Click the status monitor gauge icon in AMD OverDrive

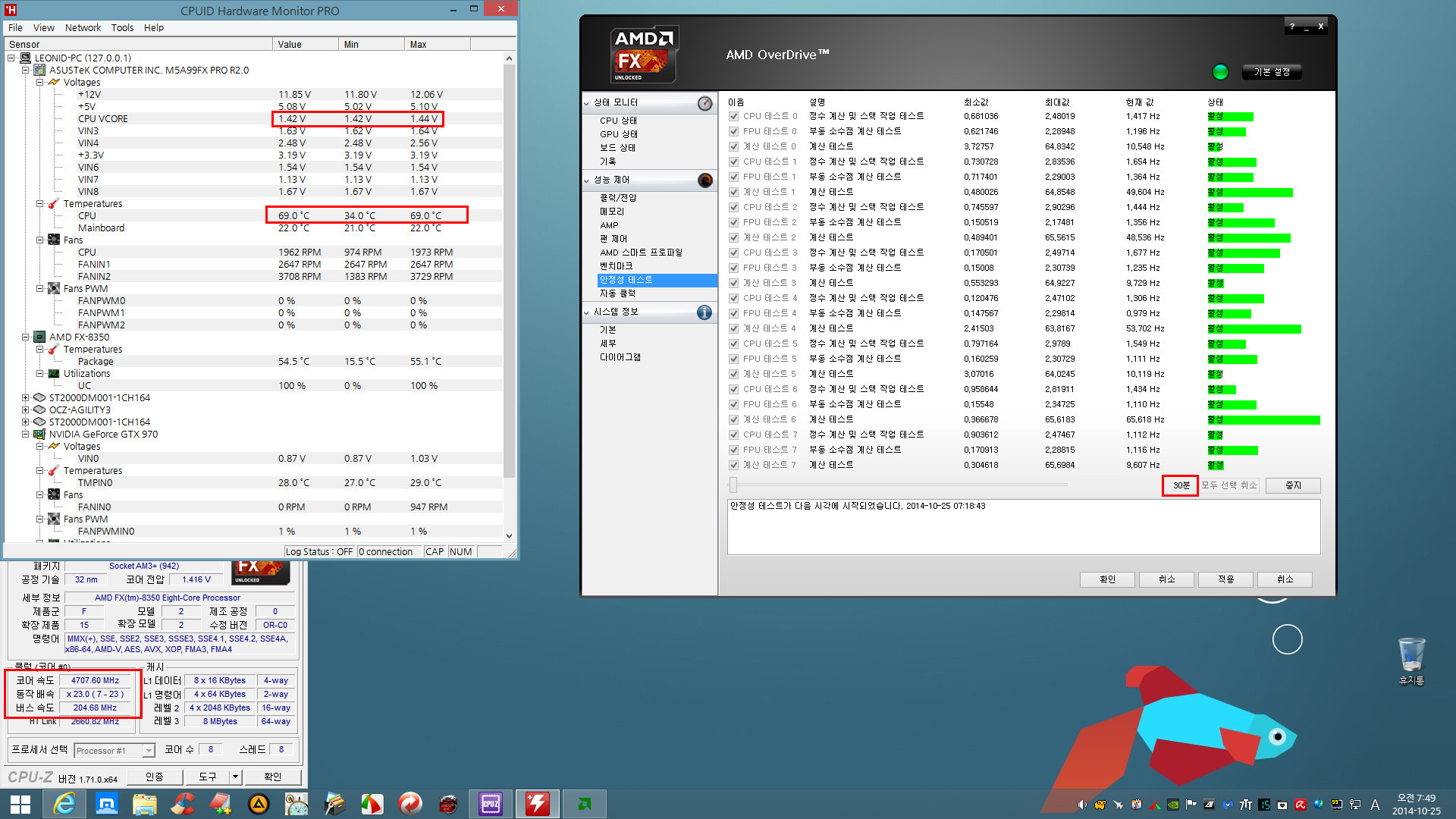[704, 103]
